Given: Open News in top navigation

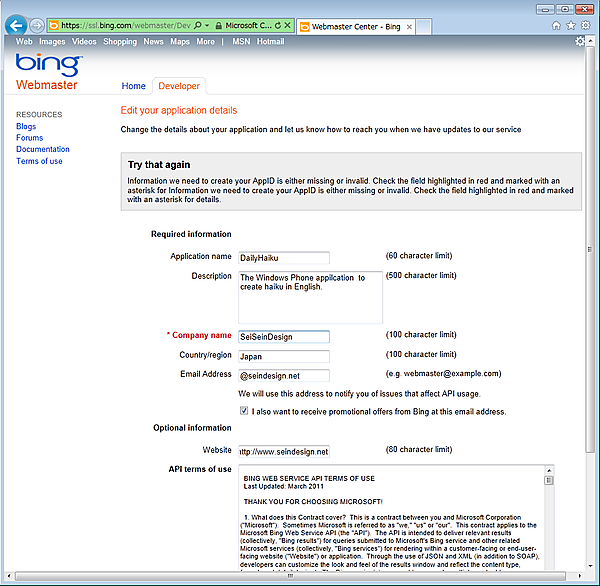Looking at the screenshot, I should (x=153, y=41).
